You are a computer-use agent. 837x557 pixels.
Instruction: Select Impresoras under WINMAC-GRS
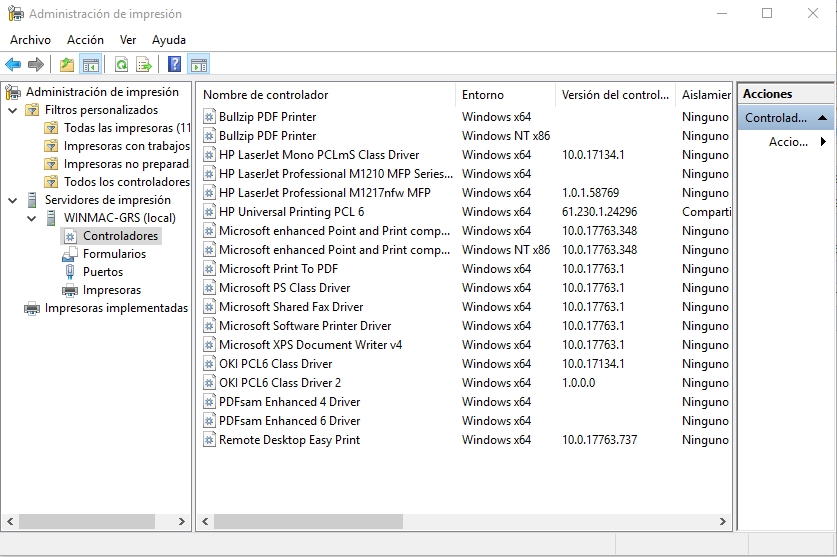112,290
